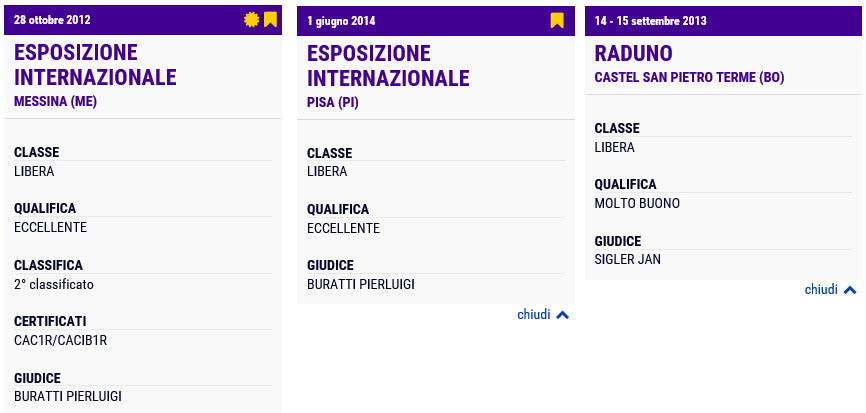This screenshot has height=413, width=866.
Task: Click the 14 - 15 settembre 2013 header
Action: (x=651, y=21)
